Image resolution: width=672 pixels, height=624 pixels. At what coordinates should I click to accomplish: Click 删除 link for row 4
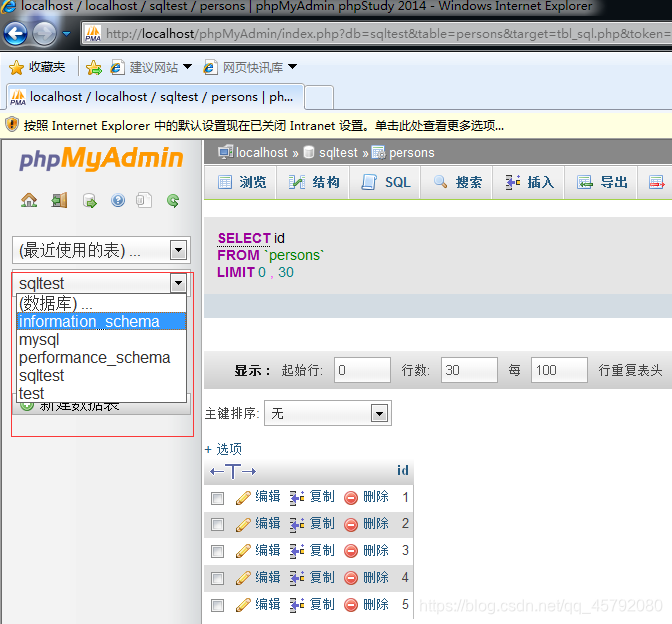376,578
